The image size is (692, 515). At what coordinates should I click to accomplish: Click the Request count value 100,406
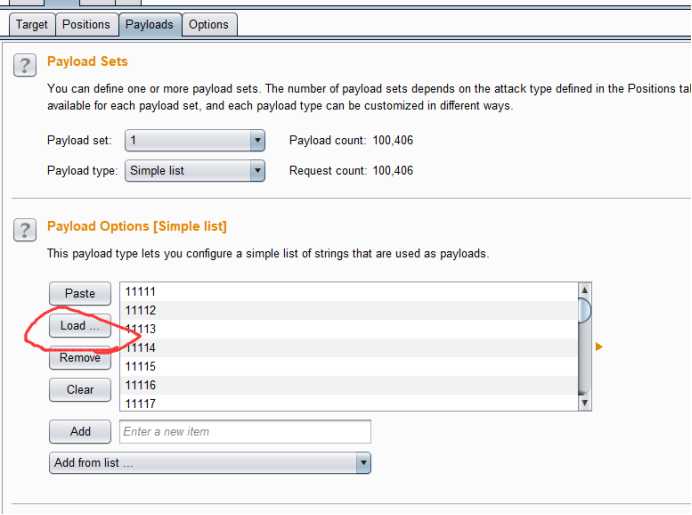[393, 171]
